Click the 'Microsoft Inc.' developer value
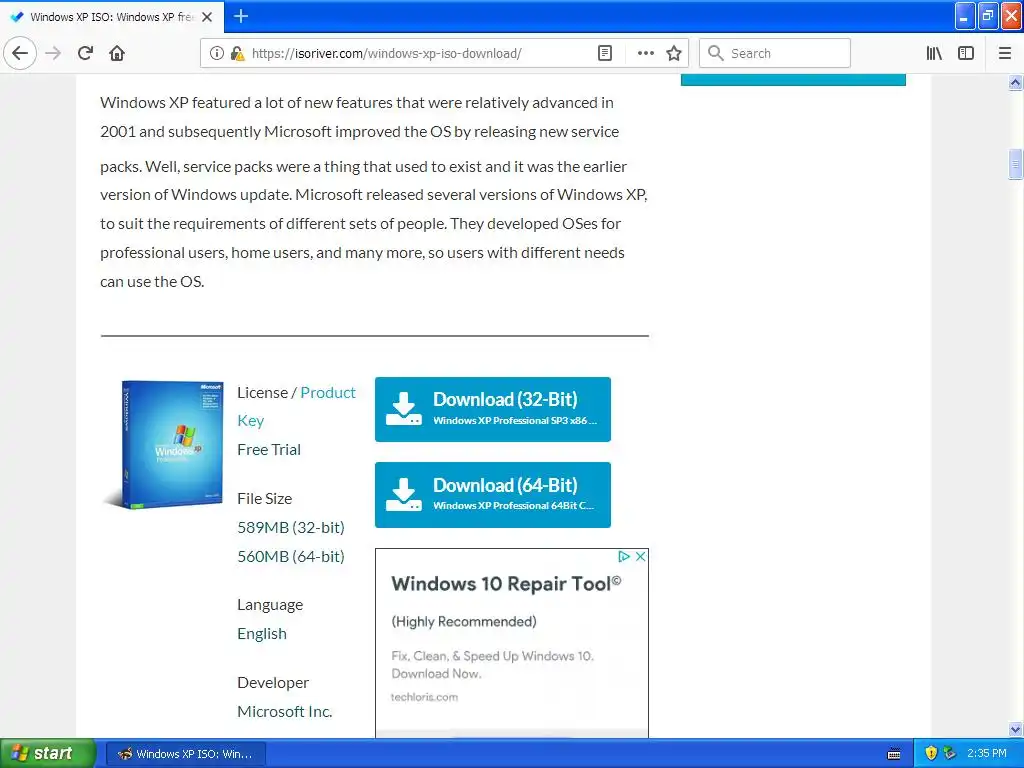Screen dimensions: 1024x768 pyautogui.click(x=285, y=711)
